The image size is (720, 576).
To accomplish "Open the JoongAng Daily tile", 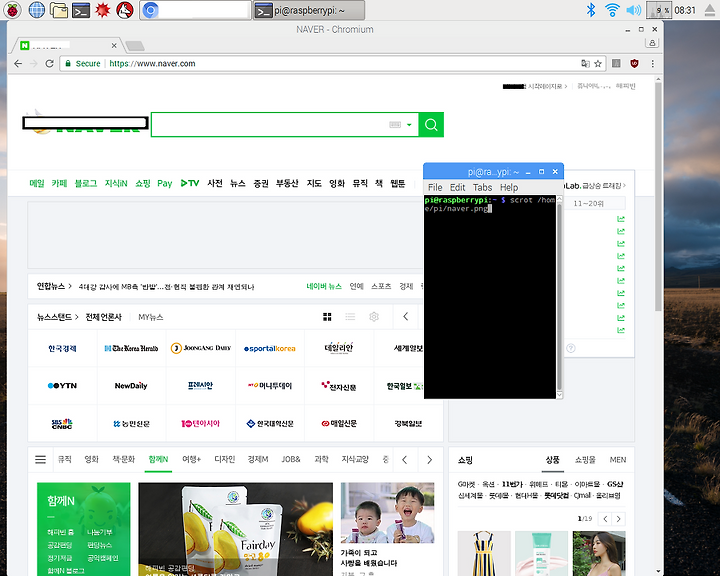I will [x=201, y=348].
